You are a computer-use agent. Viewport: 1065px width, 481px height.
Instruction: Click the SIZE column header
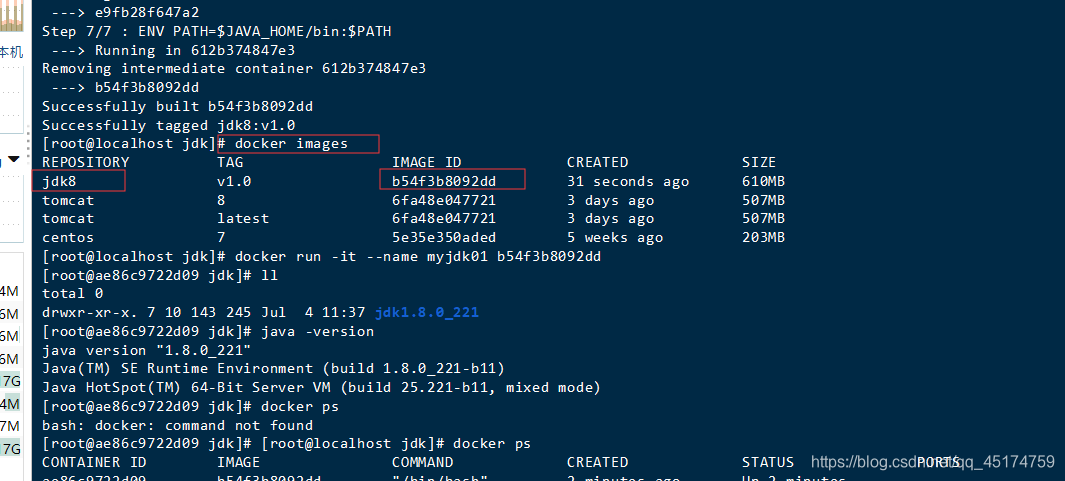[759, 162]
